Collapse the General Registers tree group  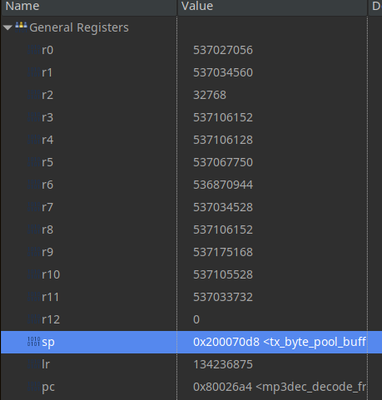(8, 28)
